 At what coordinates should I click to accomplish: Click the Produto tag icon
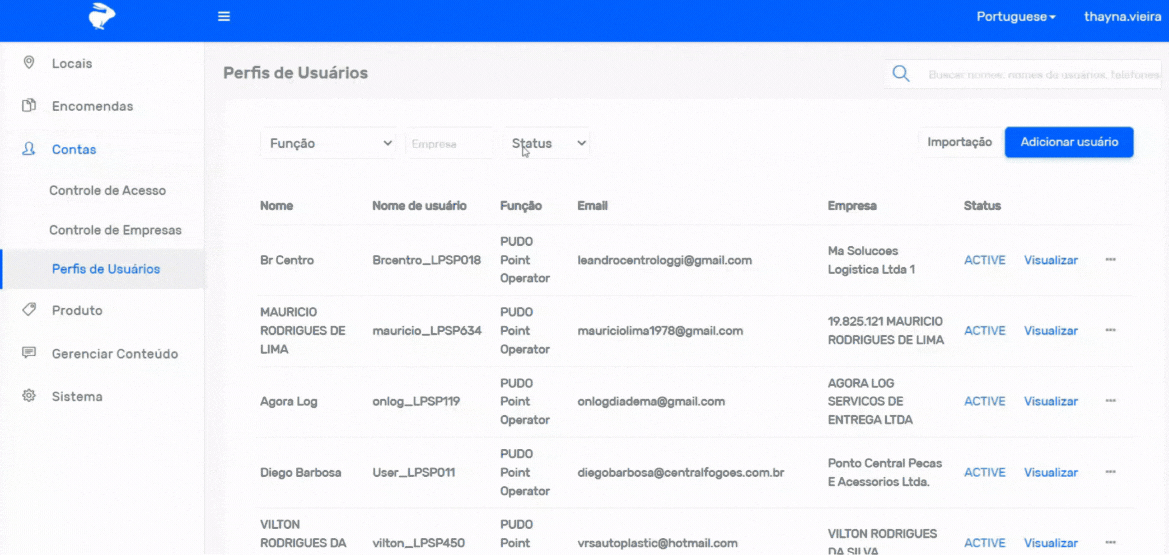tap(29, 310)
